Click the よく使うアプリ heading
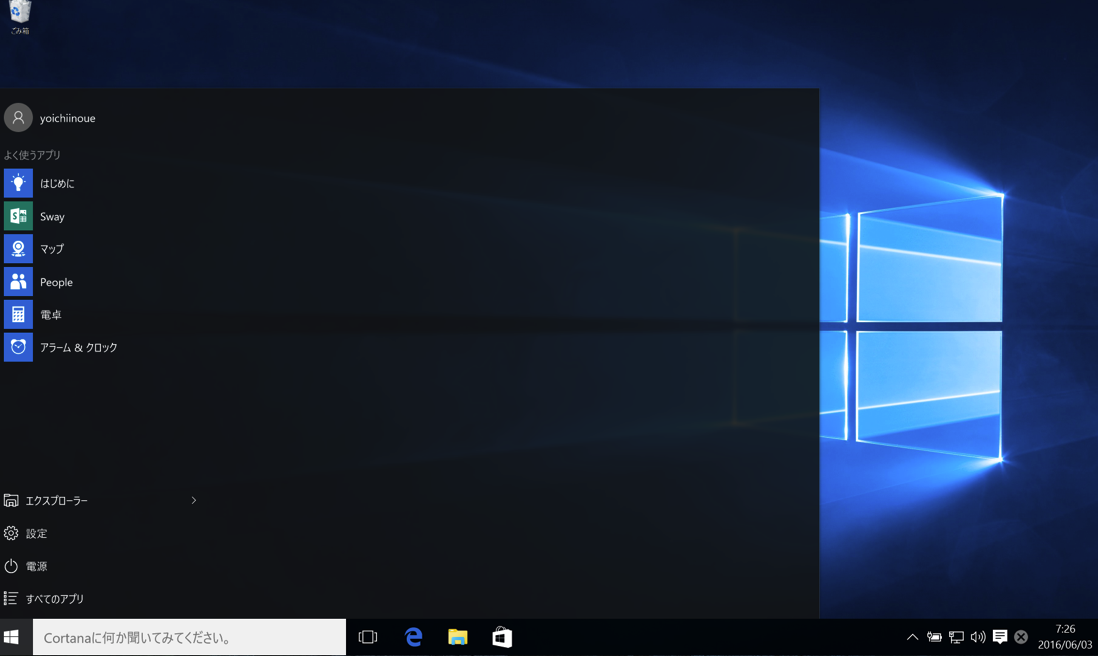The width and height of the screenshot is (1098, 656). point(32,155)
